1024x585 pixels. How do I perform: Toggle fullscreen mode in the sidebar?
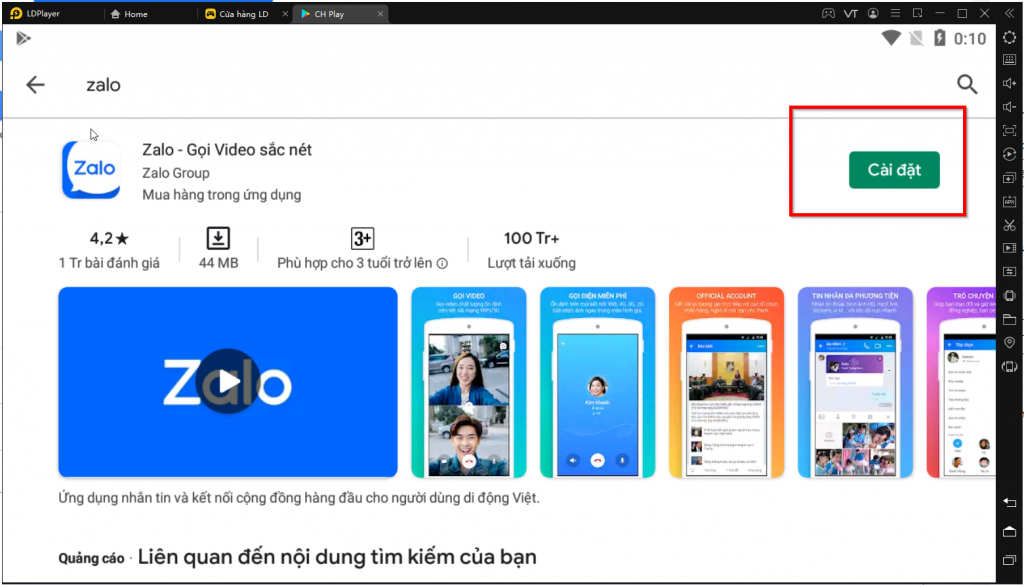pos(1010,131)
